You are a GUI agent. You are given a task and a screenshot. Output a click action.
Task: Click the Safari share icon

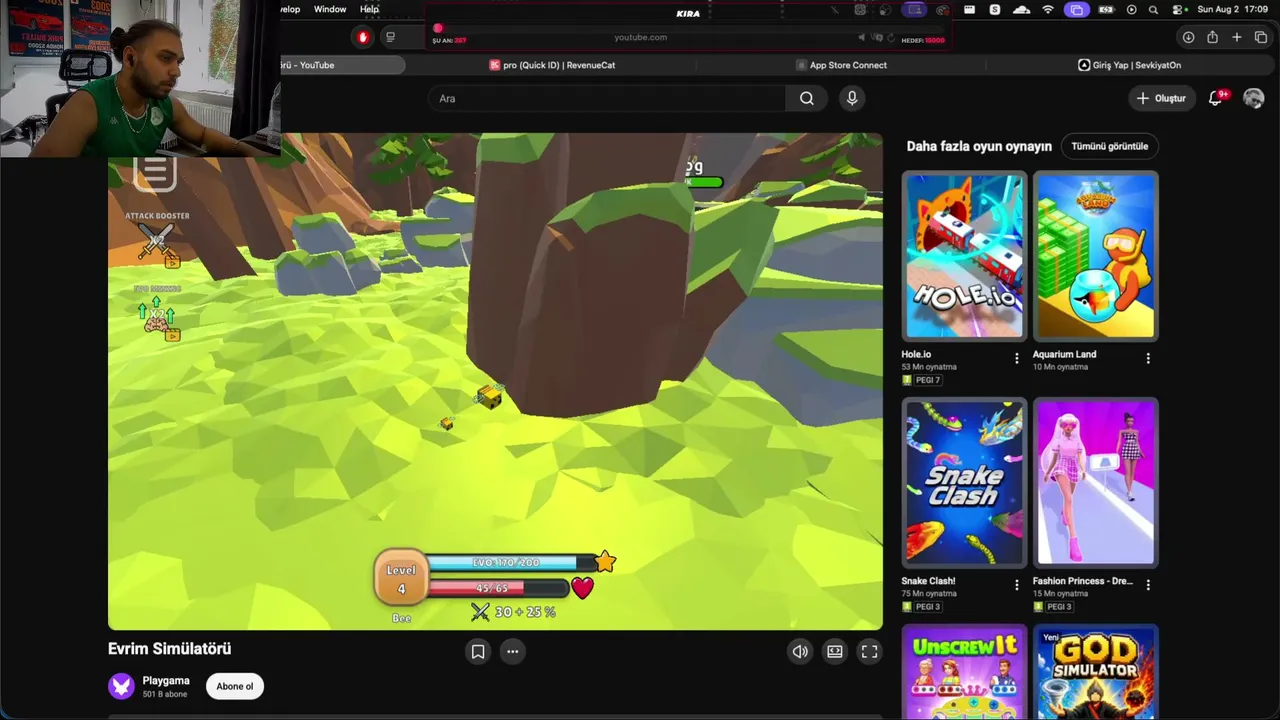(x=1212, y=37)
